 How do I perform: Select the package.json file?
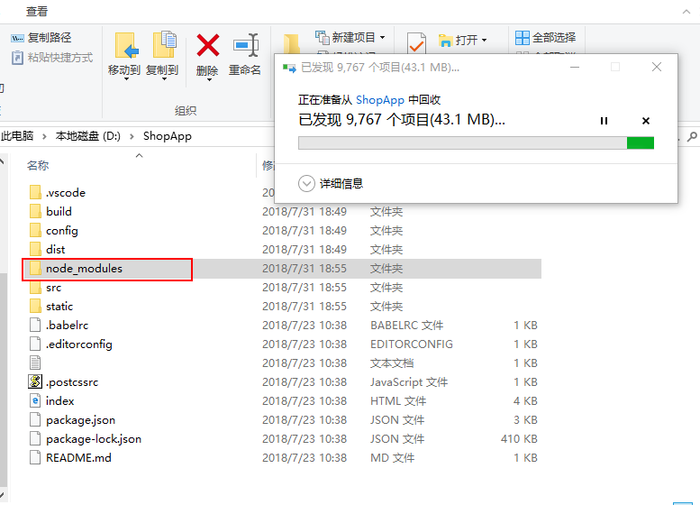point(80,420)
